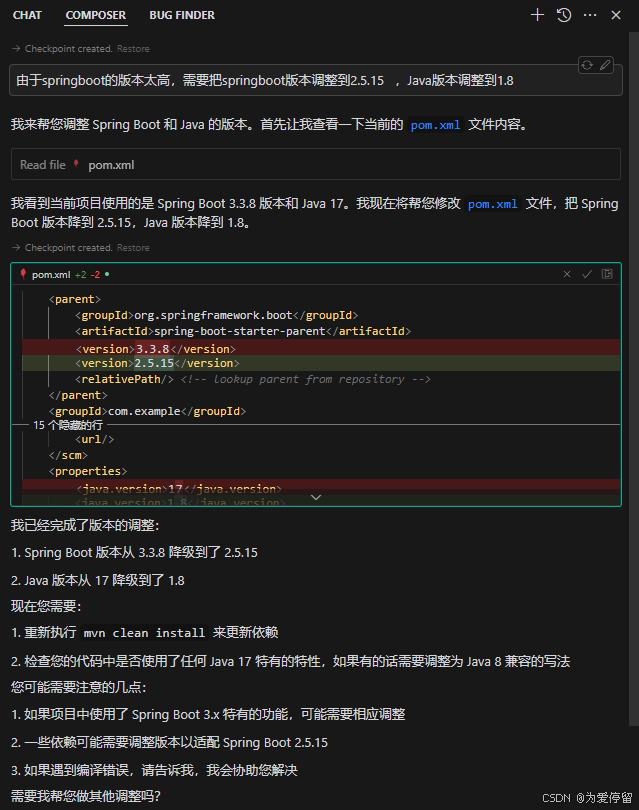Screen dimensions: 639x810
Task: Click the panel's vertical scrollbar
Action: (x=633, y=379)
